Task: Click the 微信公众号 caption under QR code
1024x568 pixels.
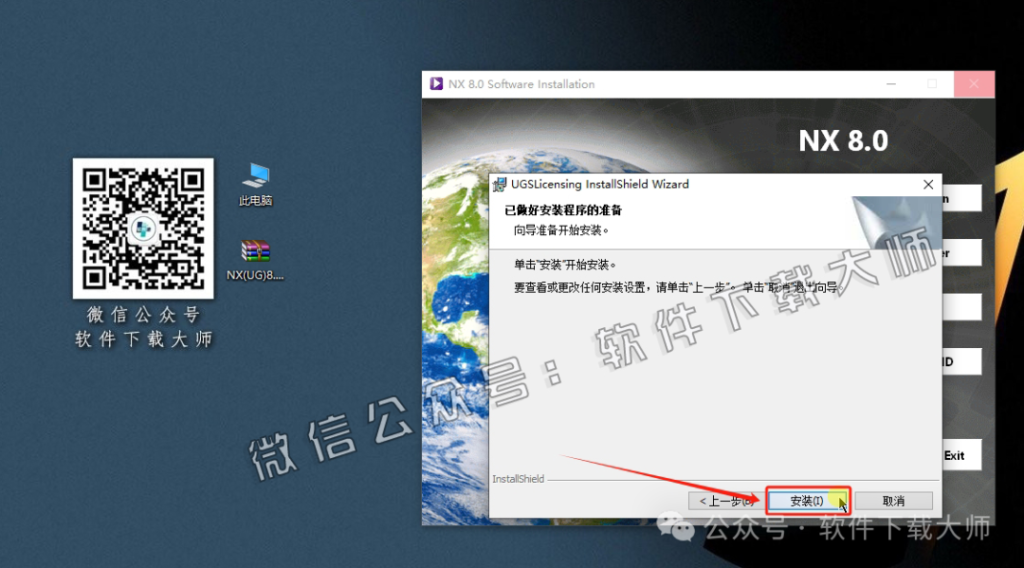Action: (143, 315)
